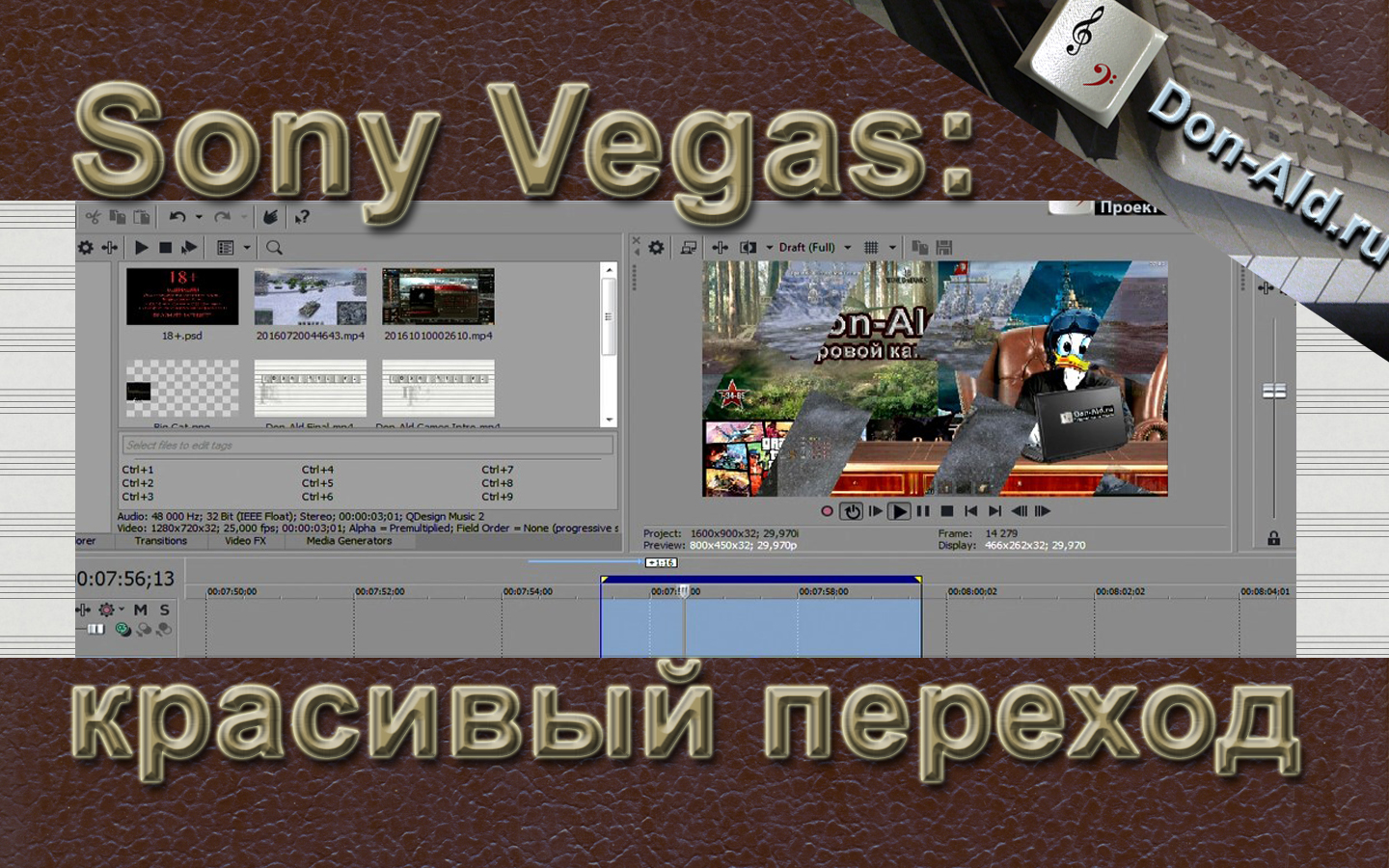Viewport: 1389px width, 868px height.
Task: Click the timeline cursor at 00:07:56
Action: coord(684,591)
